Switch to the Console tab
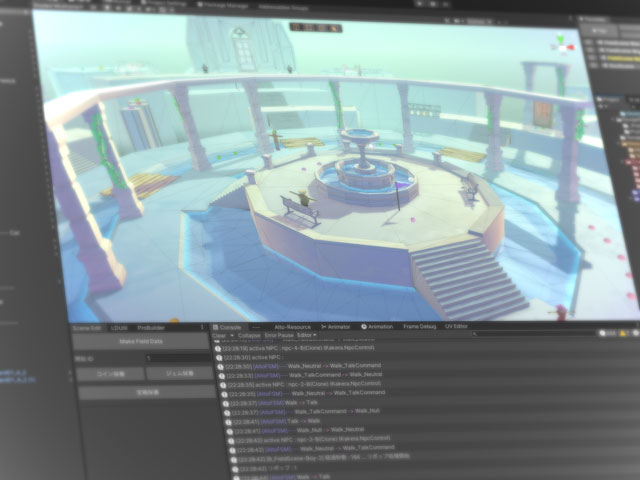640x480 pixels. pyautogui.click(x=230, y=327)
